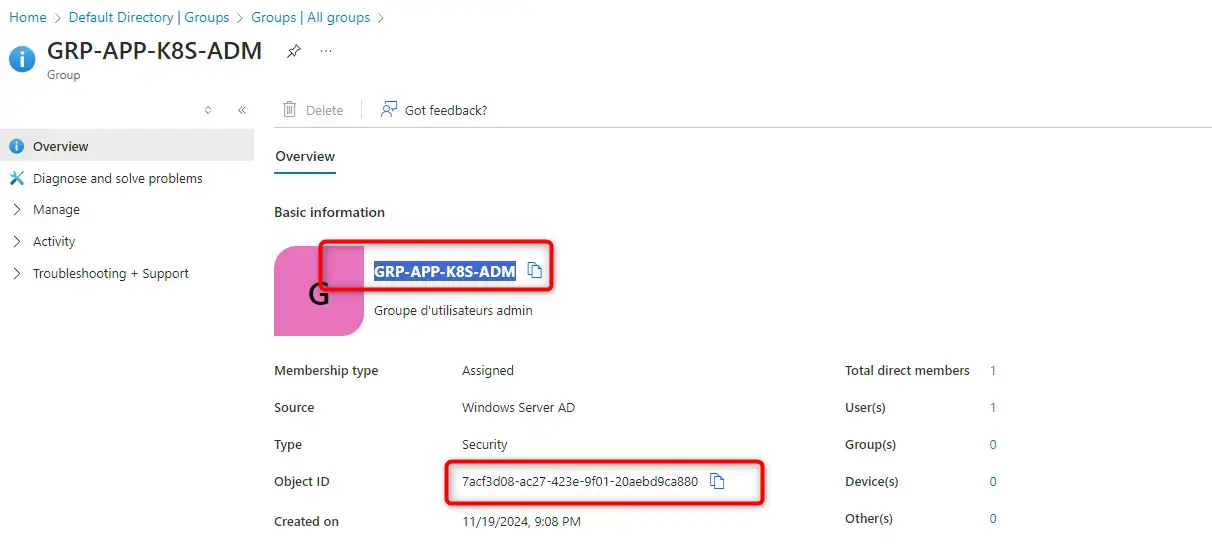Click the 'Security' type value
The height and width of the screenshot is (556, 1212).
(485, 445)
